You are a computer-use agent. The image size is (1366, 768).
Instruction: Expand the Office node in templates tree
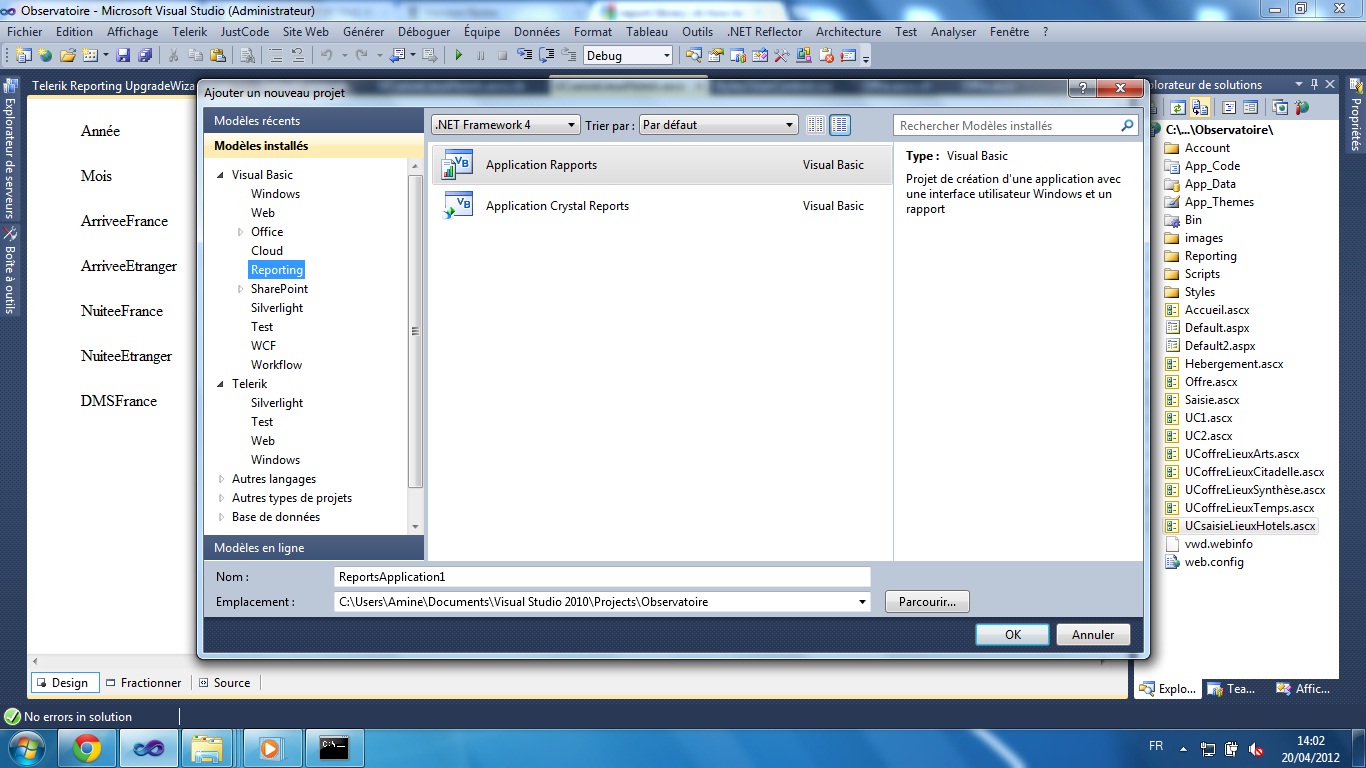pyautogui.click(x=240, y=232)
